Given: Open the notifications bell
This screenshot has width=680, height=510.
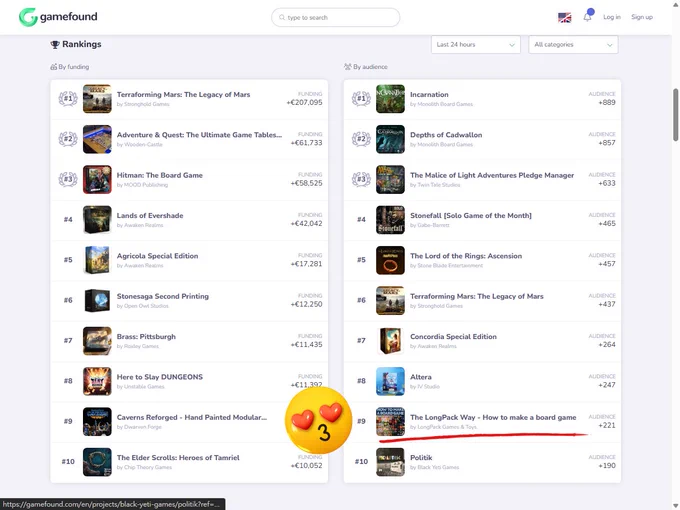Looking at the screenshot, I should 587,17.
